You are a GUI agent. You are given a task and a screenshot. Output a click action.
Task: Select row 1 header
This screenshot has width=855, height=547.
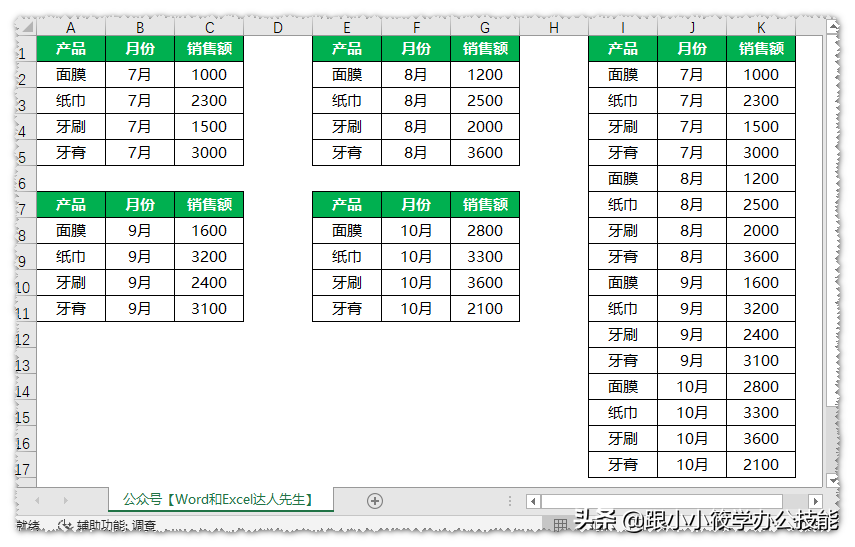pyautogui.click(x=26, y=49)
